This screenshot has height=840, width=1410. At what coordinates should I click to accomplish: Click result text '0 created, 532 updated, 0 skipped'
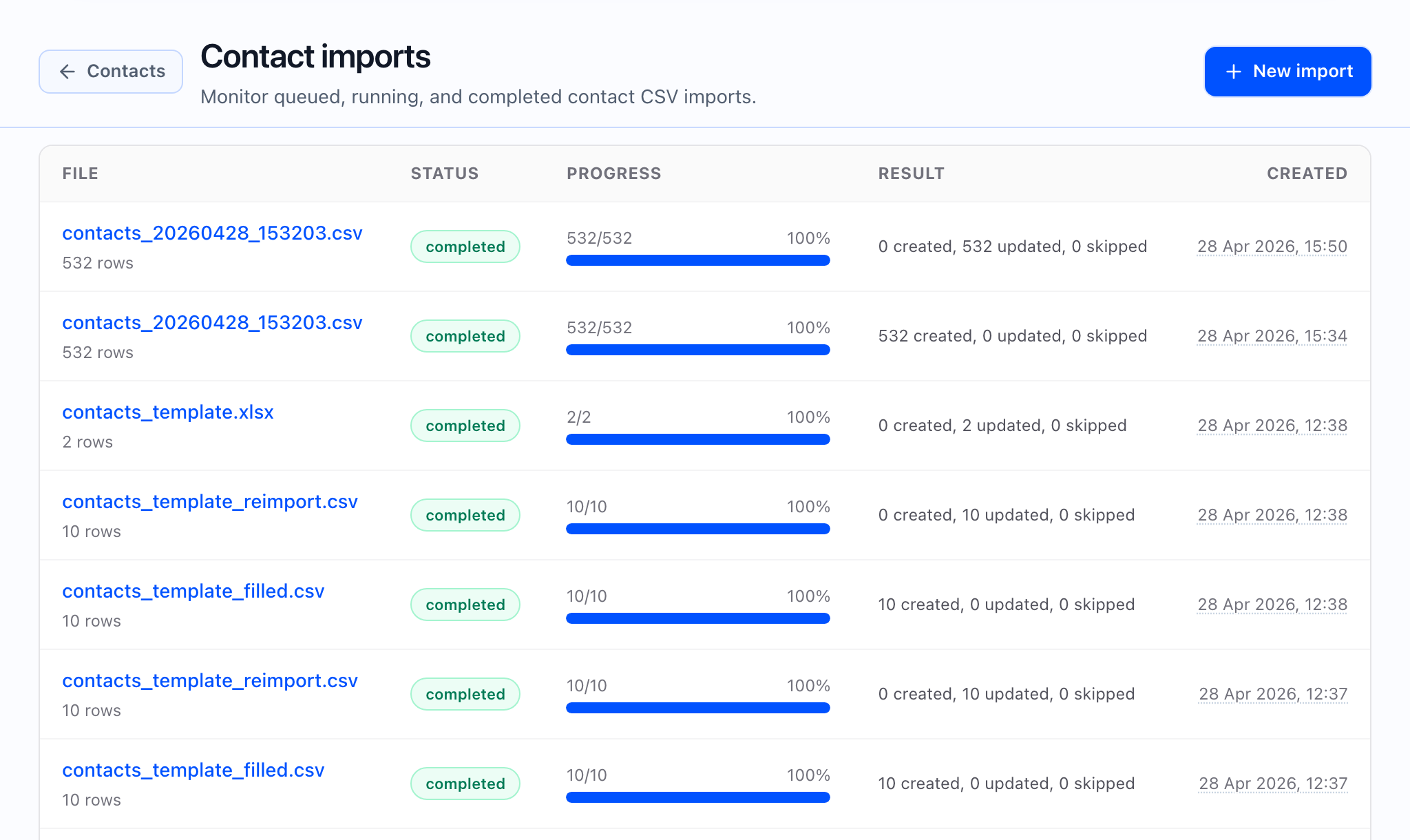point(1013,246)
